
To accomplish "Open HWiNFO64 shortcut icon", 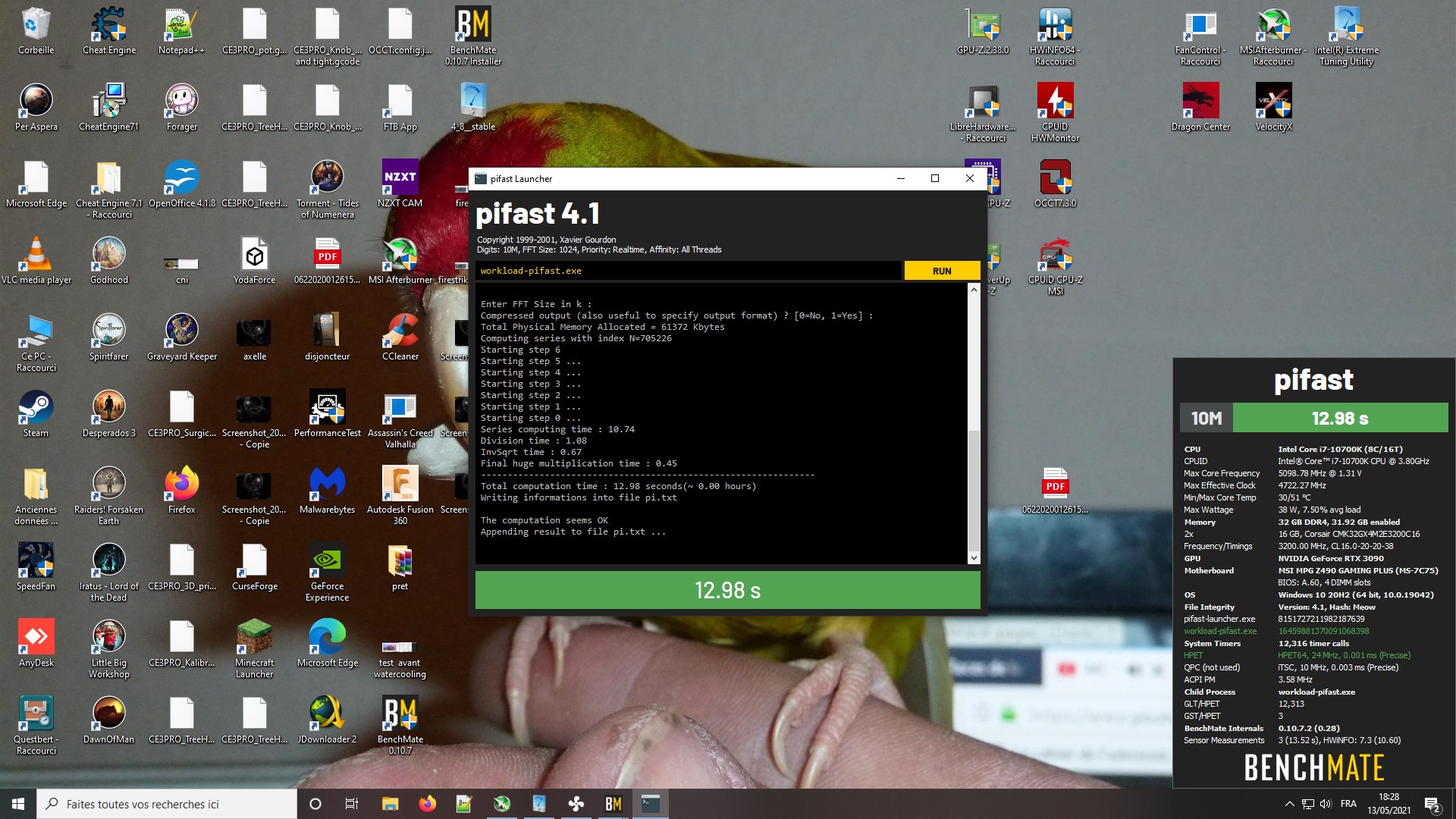I will point(1055,36).
